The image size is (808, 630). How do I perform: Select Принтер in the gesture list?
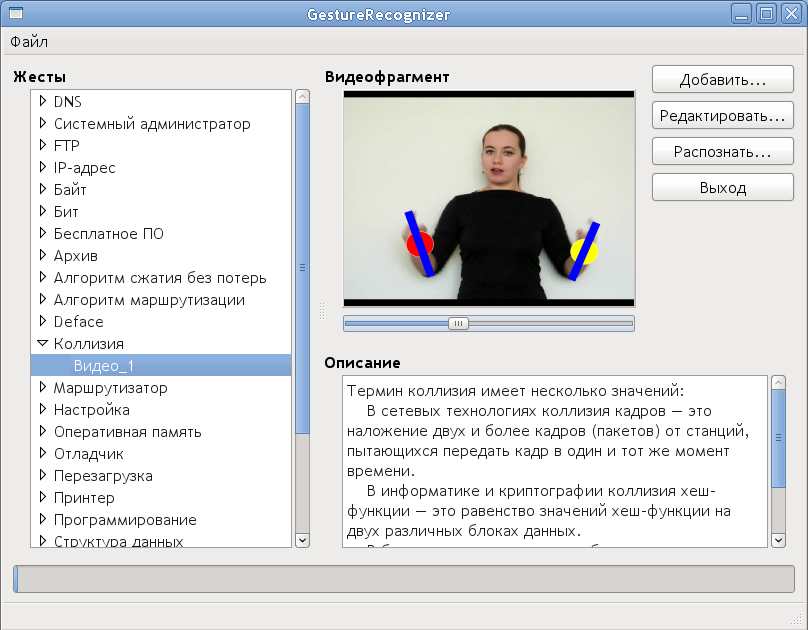coord(84,498)
